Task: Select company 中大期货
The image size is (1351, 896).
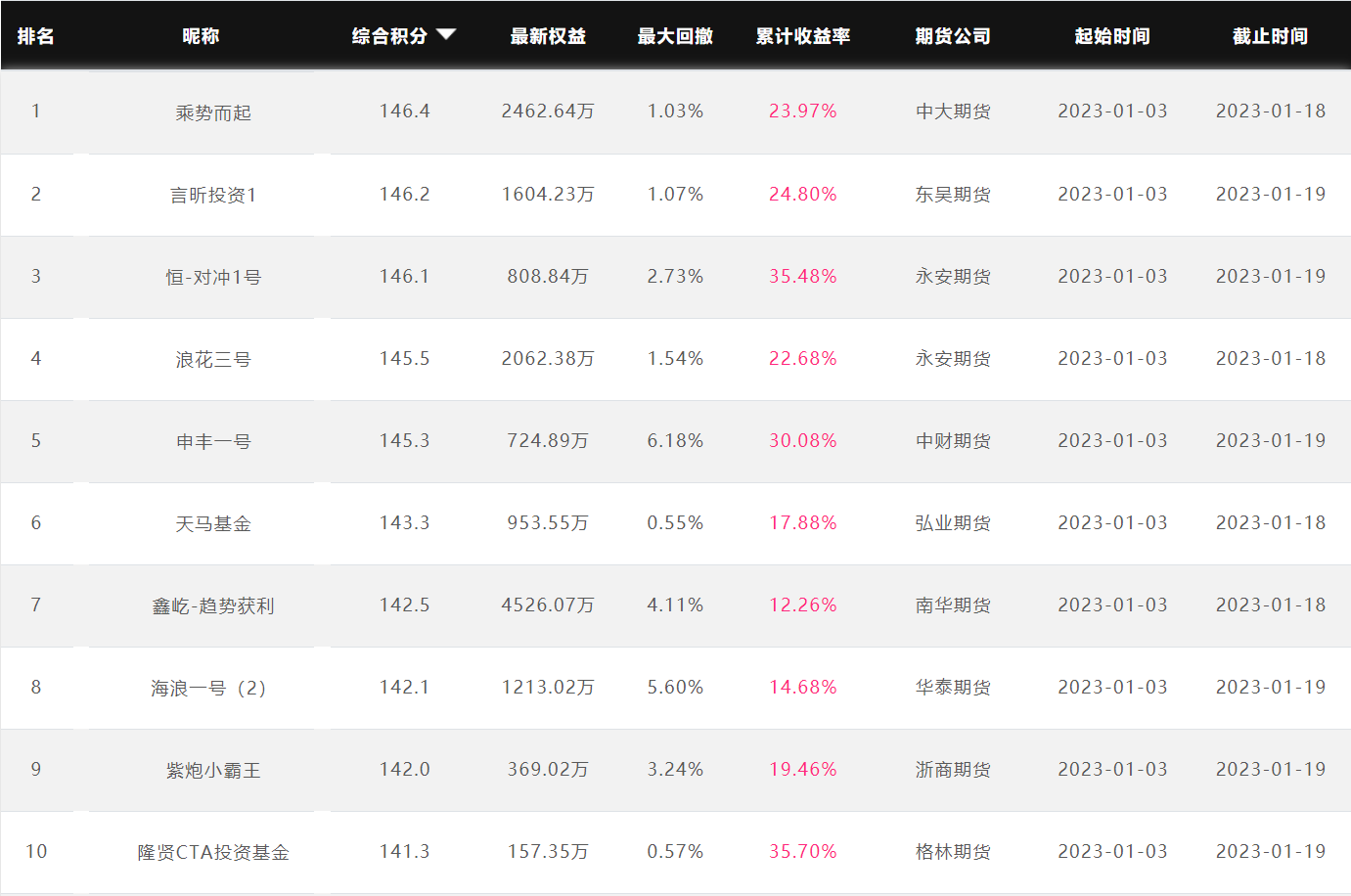Action: 953,112
